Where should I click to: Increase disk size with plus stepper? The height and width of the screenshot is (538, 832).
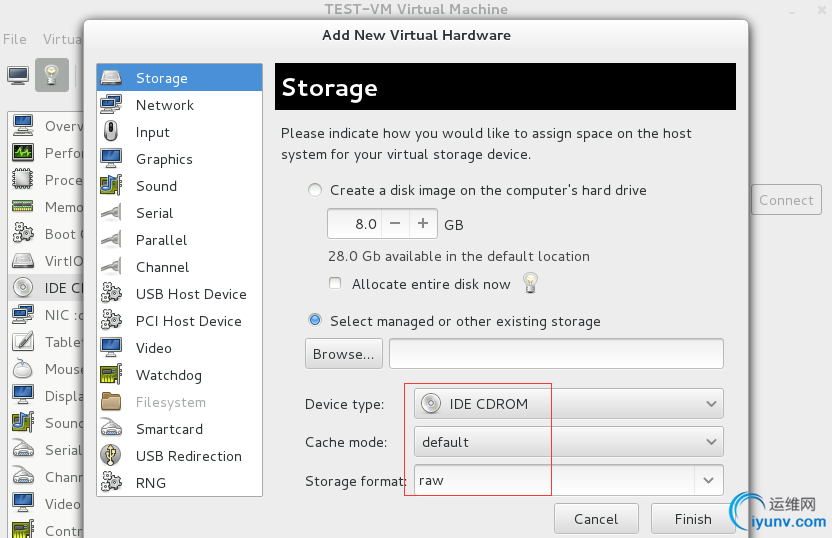click(424, 224)
